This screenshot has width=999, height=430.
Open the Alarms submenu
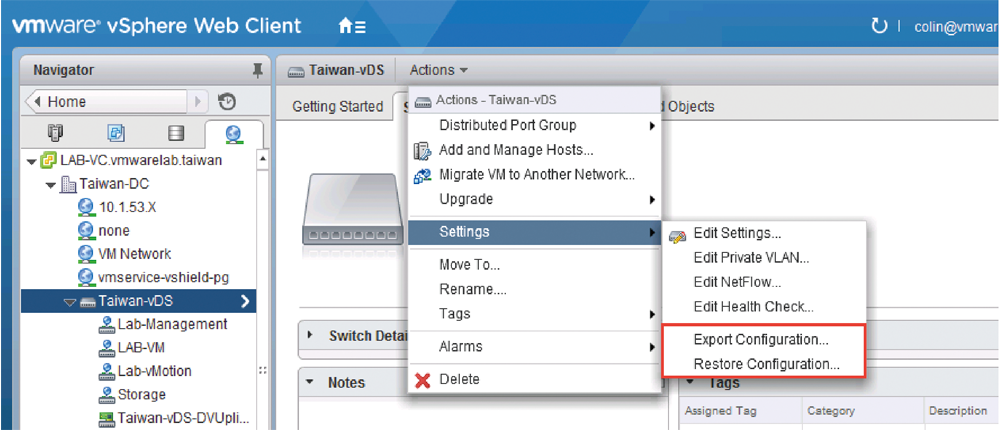coord(535,347)
